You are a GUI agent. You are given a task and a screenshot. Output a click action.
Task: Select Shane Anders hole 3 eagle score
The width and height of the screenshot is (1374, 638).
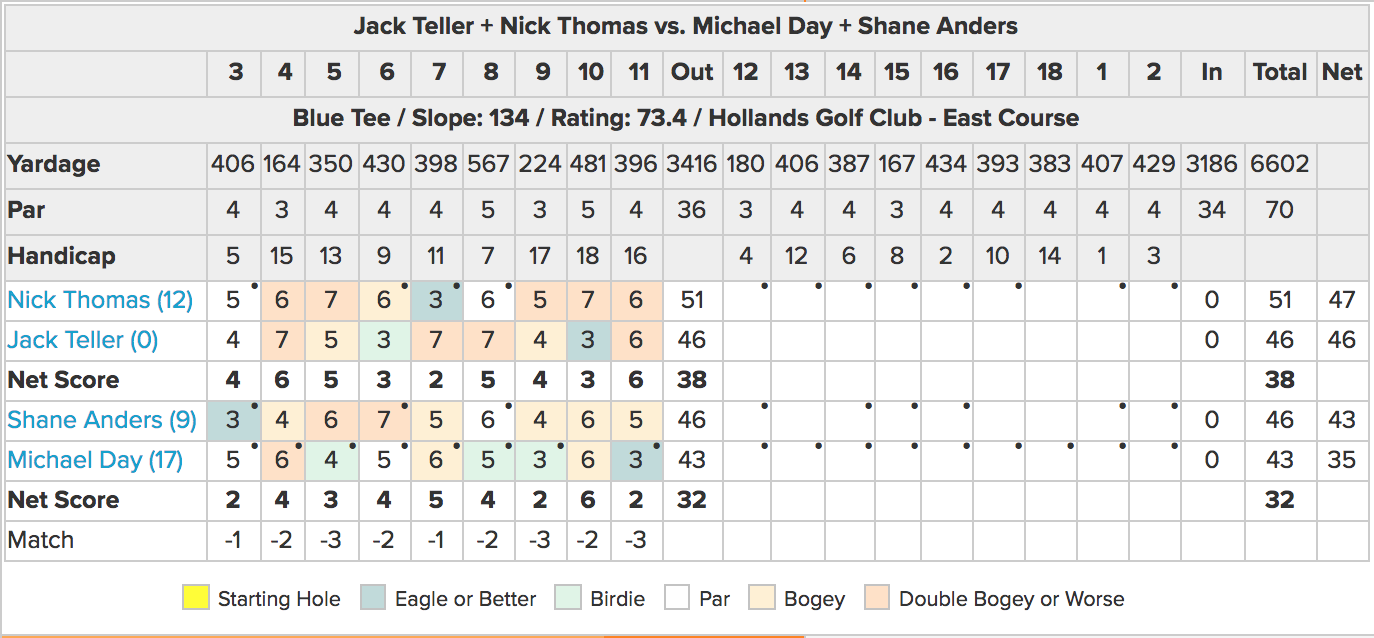pyautogui.click(x=233, y=420)
